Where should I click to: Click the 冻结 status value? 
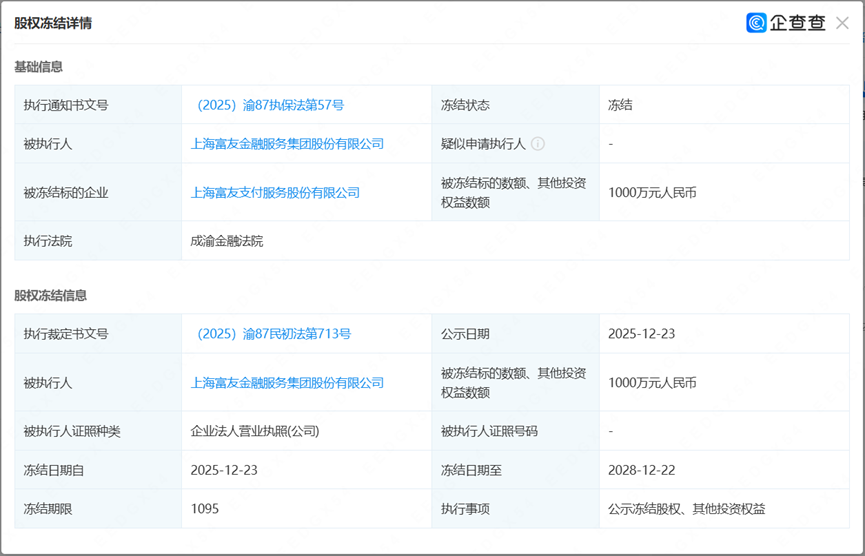(620, 105)
